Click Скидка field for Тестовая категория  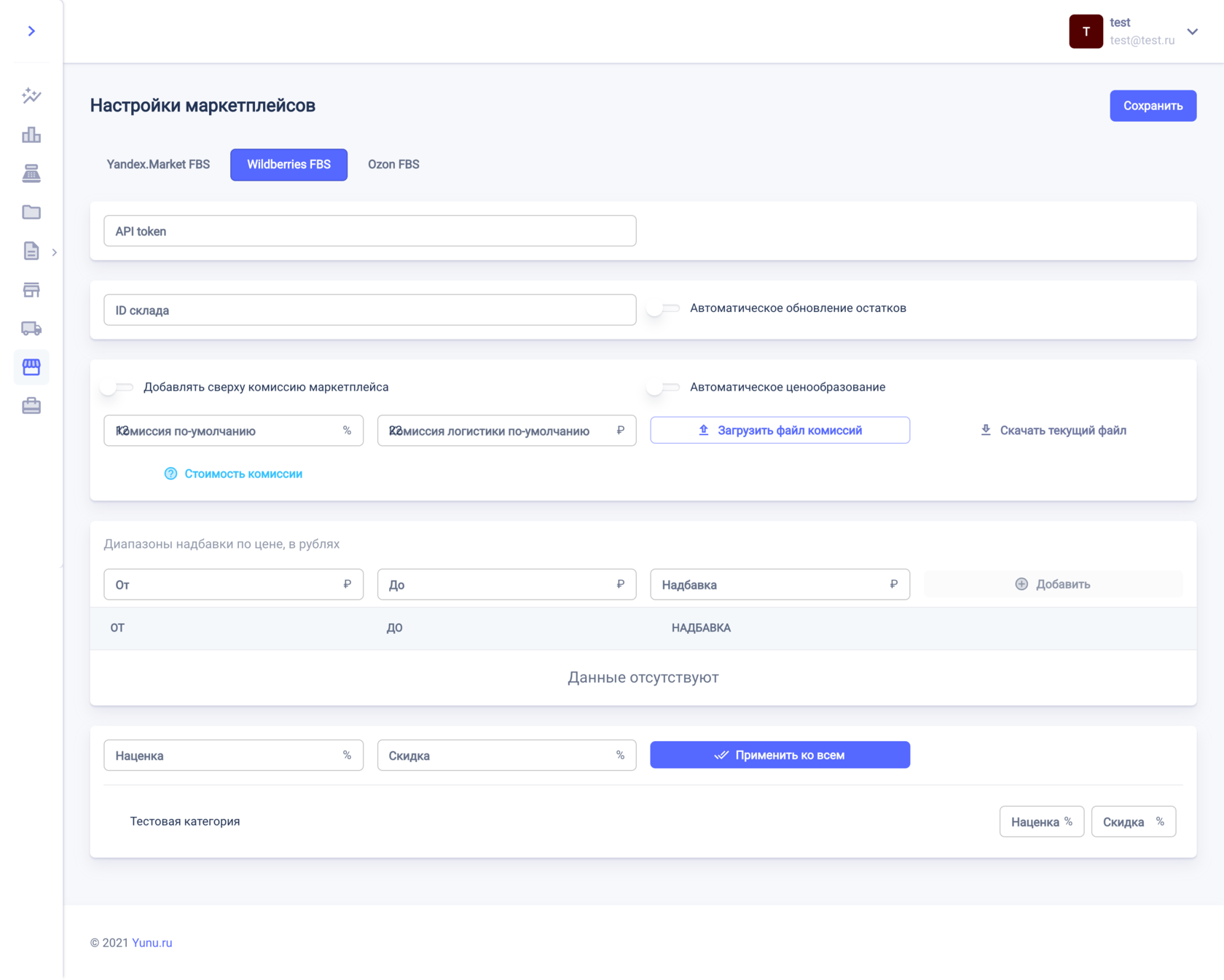pyautogui.click(x=1133, y=822)
